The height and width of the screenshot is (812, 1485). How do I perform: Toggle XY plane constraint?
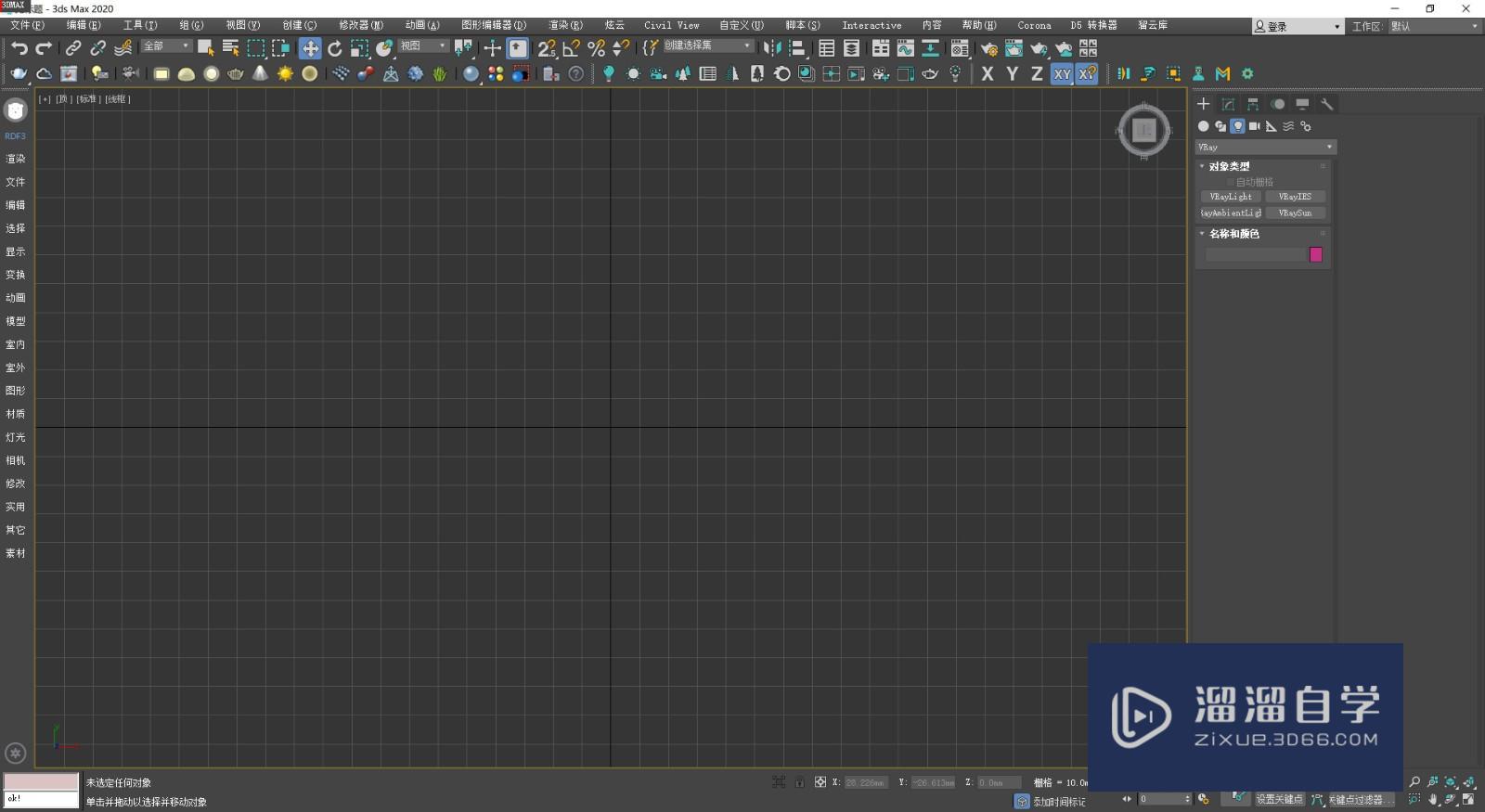[1062, 73]
